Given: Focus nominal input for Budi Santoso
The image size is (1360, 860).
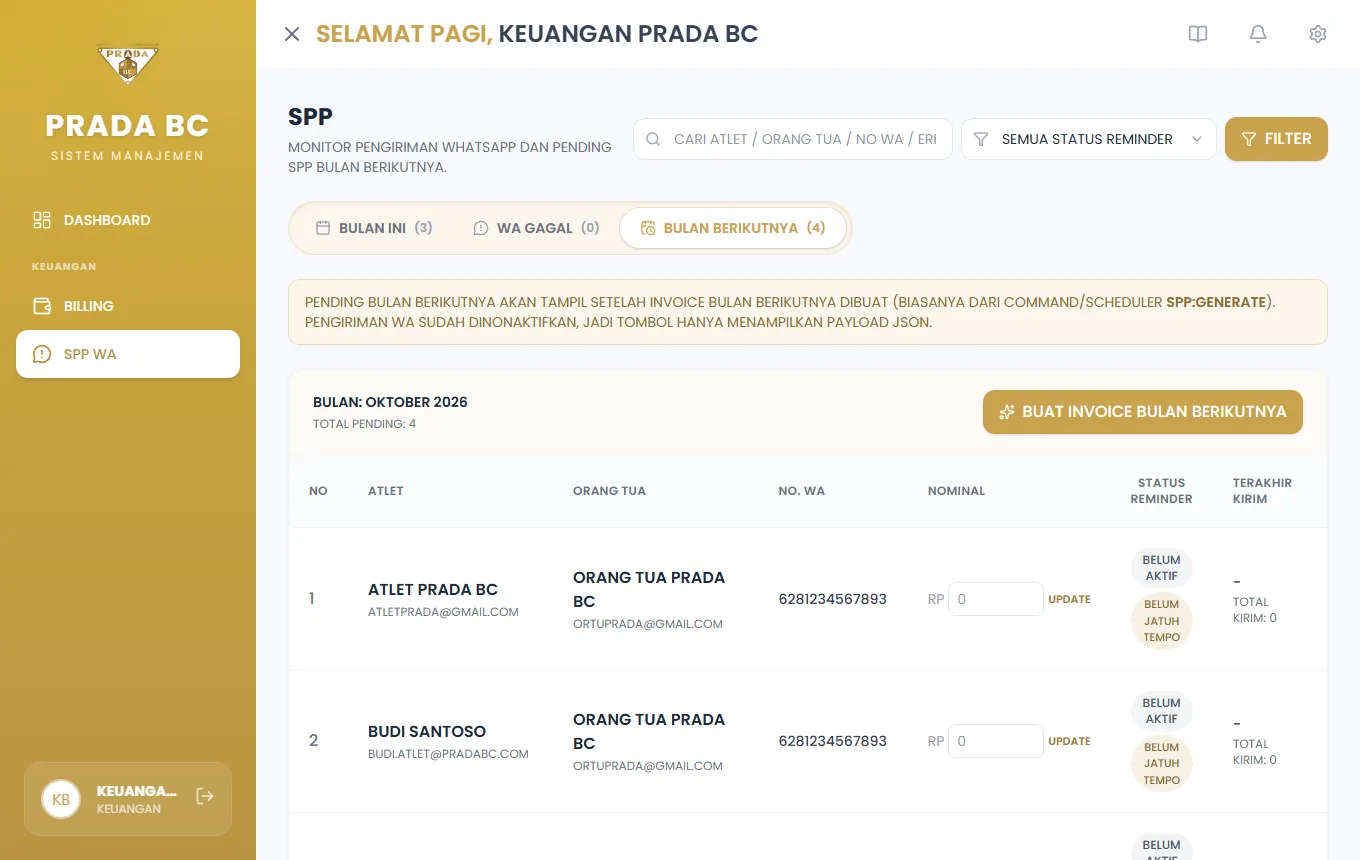Looking at the screenshot, I should [x=996, y=741].
